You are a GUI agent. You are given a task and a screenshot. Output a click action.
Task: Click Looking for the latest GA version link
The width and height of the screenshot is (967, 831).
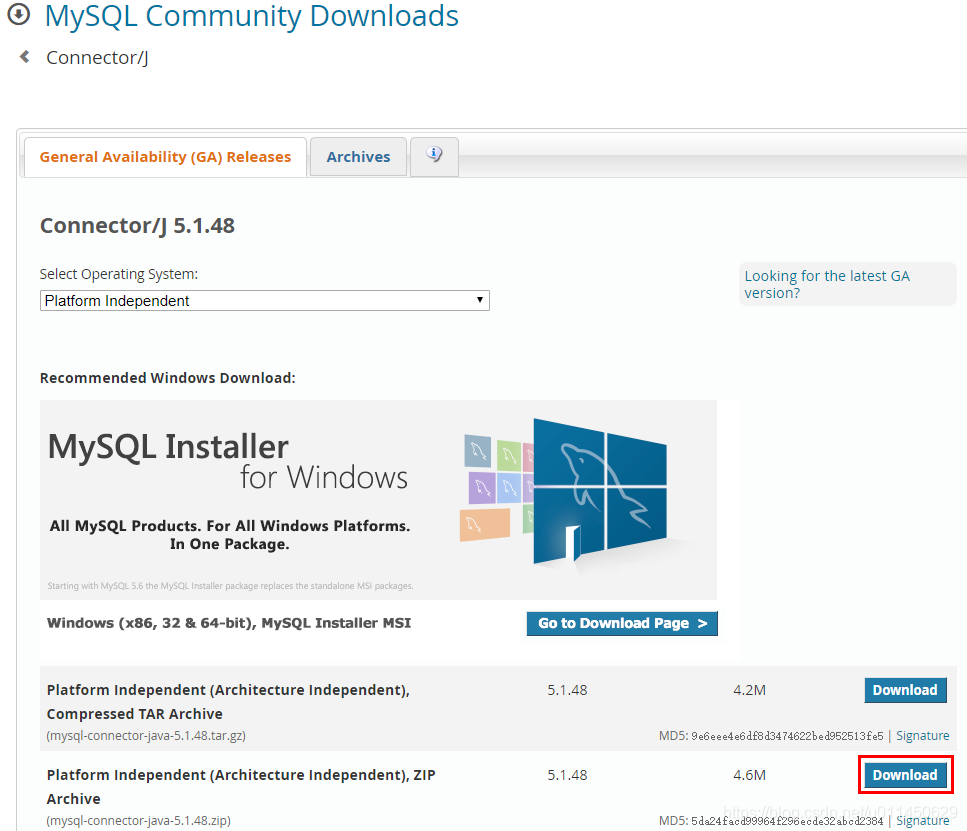[x=827, y=284]
